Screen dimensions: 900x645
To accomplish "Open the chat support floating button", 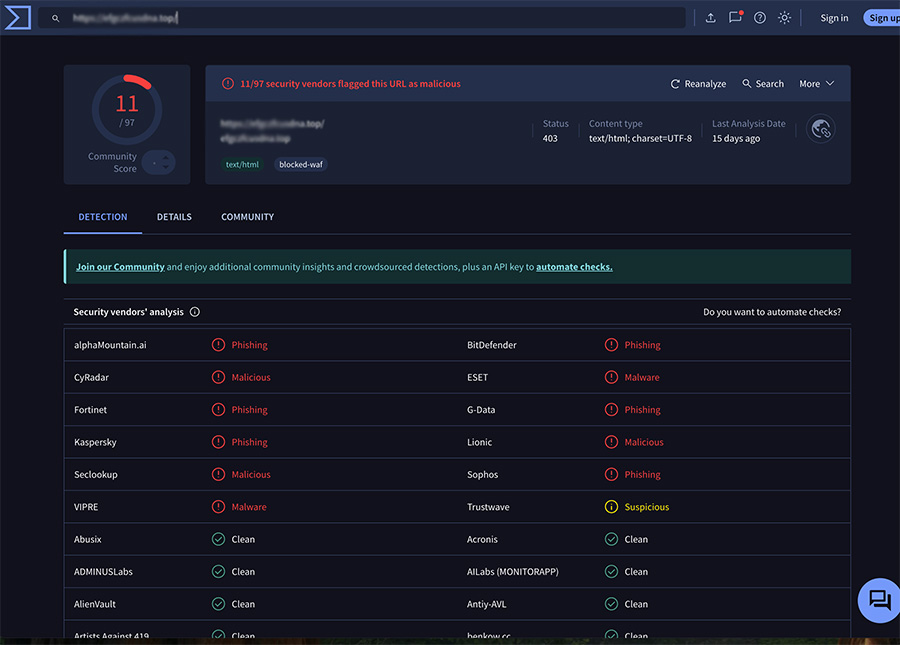I will [879, 600].
